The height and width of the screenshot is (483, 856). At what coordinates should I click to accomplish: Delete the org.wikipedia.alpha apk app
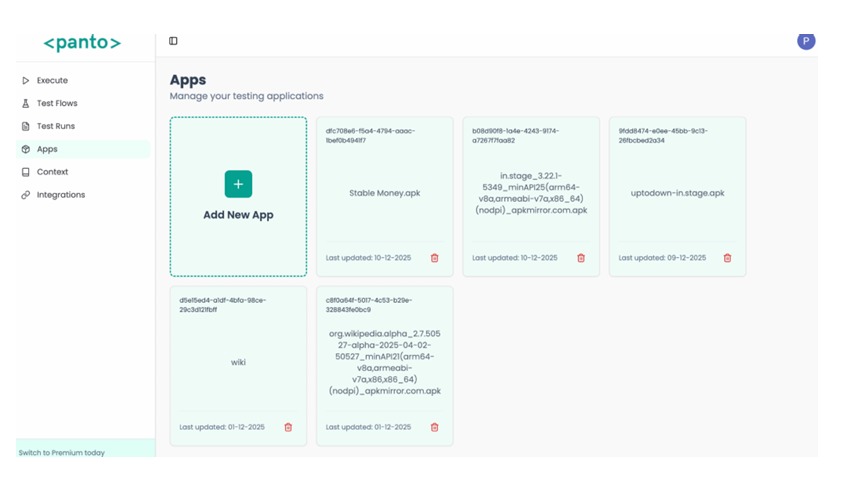[434, 427]
